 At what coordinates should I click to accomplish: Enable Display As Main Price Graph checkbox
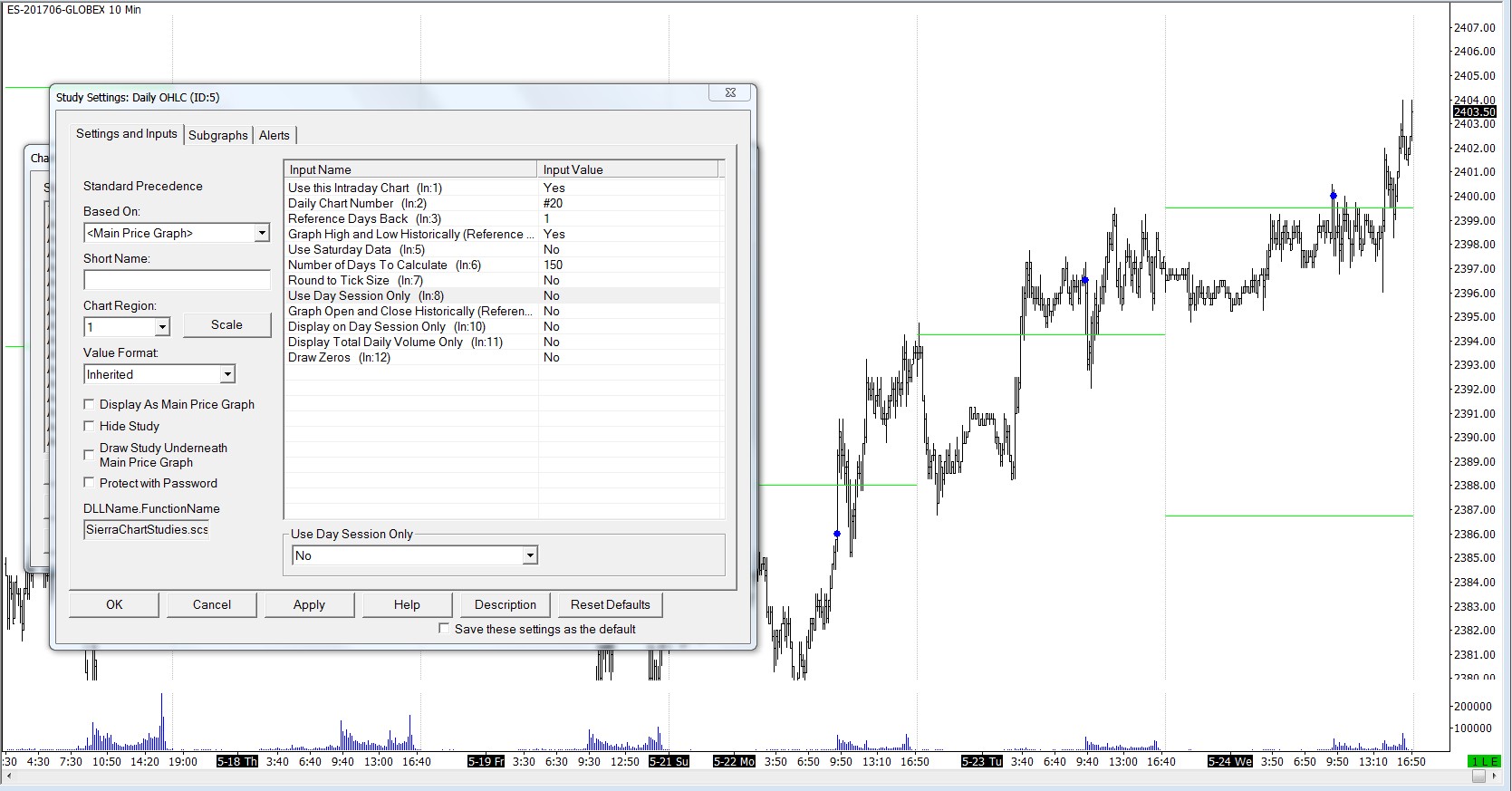89,404
